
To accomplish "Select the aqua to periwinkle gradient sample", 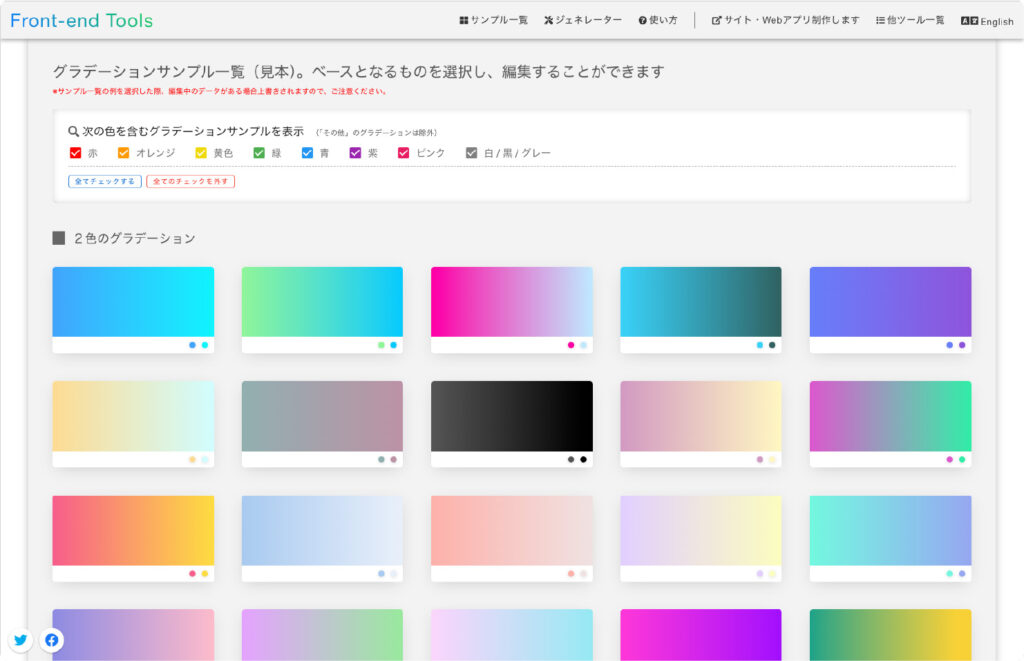I will click(891, 538).
